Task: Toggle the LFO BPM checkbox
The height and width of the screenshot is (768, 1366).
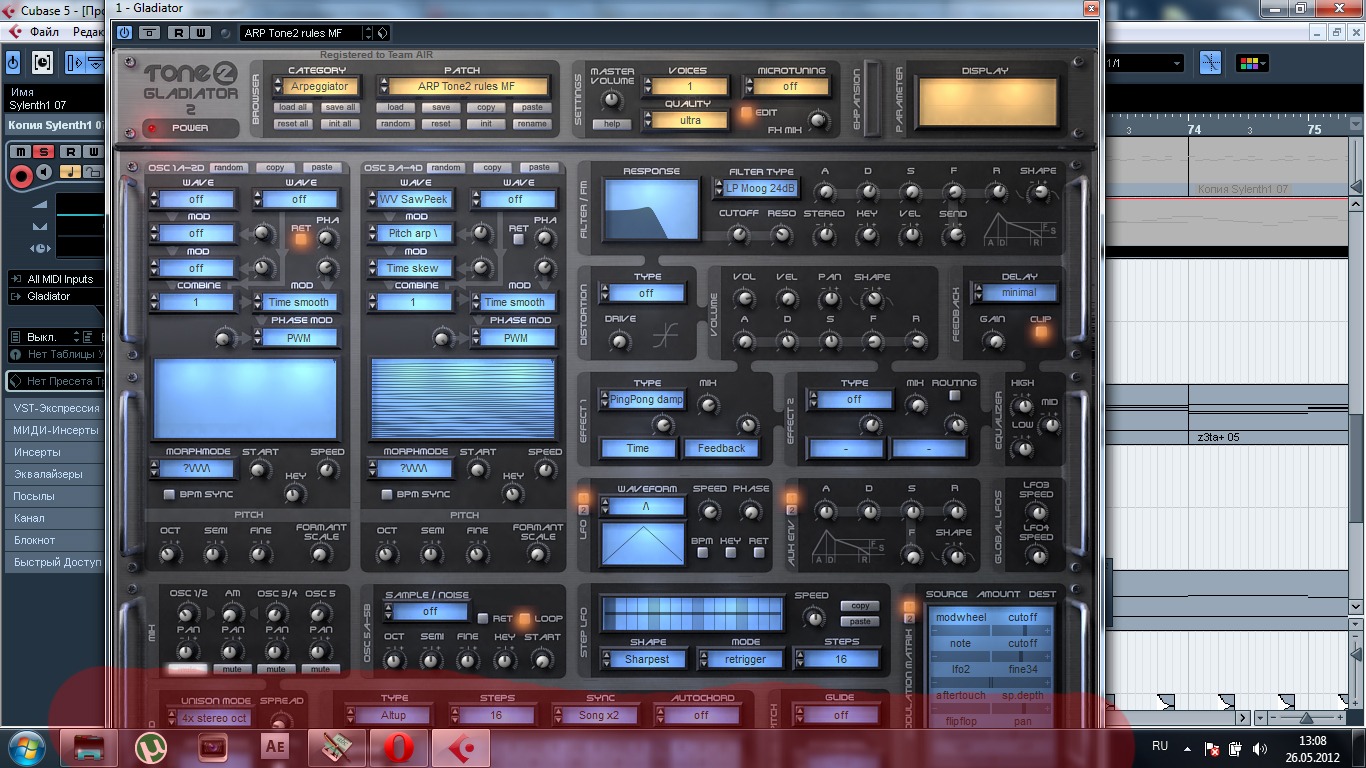Action: click(x=702, y=553)
